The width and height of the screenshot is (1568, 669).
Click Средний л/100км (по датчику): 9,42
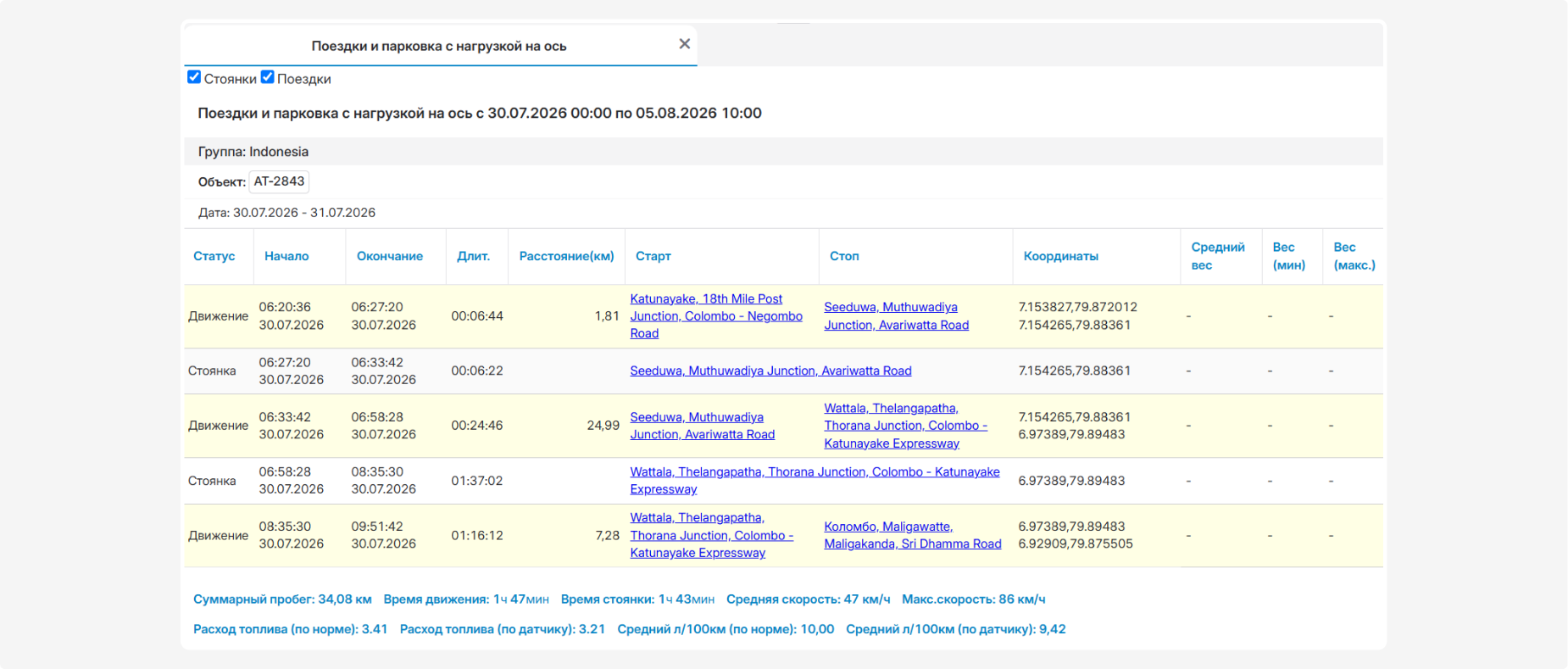pos(956,629)
